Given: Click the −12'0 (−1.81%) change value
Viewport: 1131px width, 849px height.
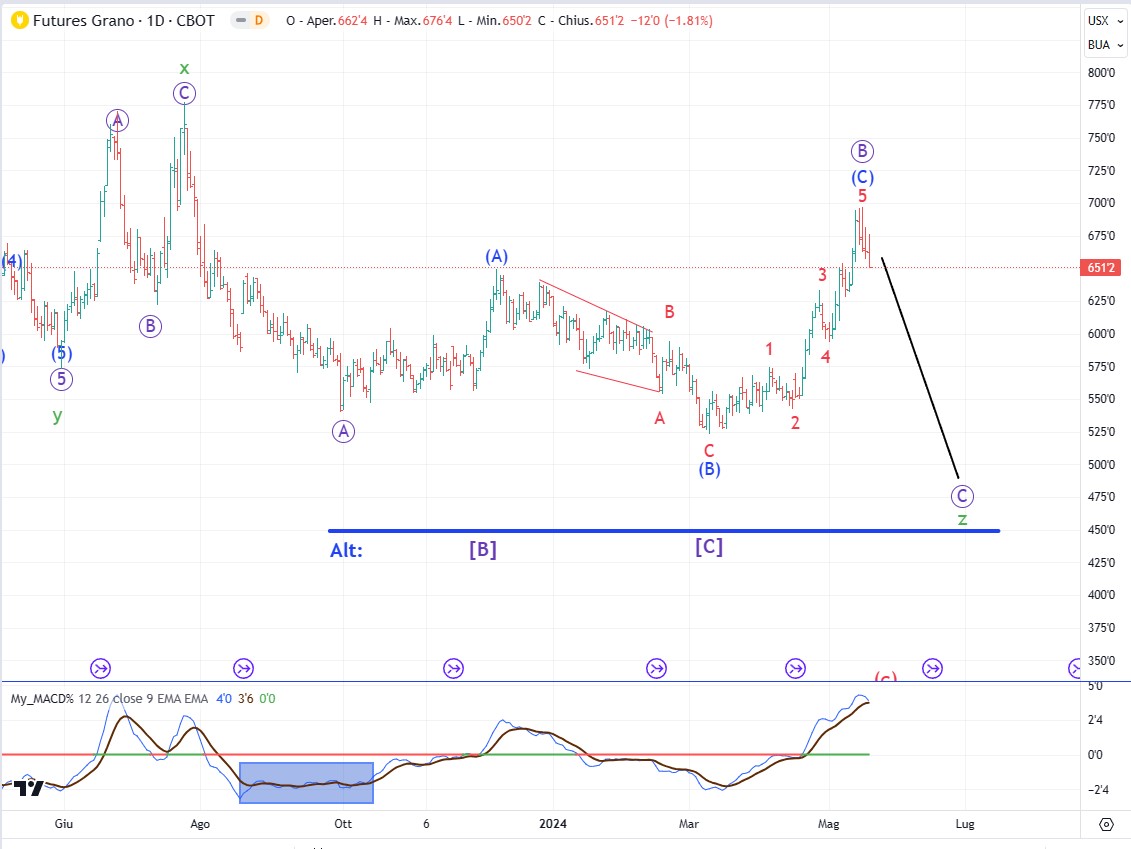Looking at the screenshot, I should click(672, 21).
